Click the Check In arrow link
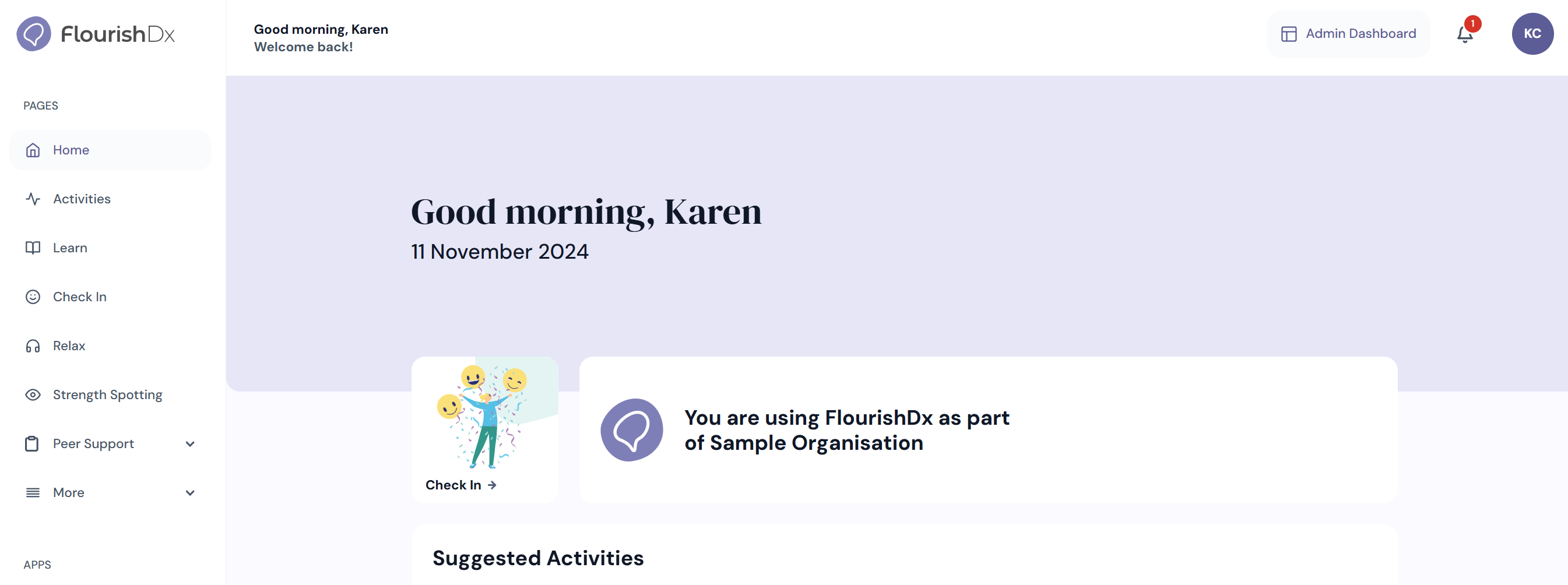Screen dimensions: 1568x585 pos(461,485)
